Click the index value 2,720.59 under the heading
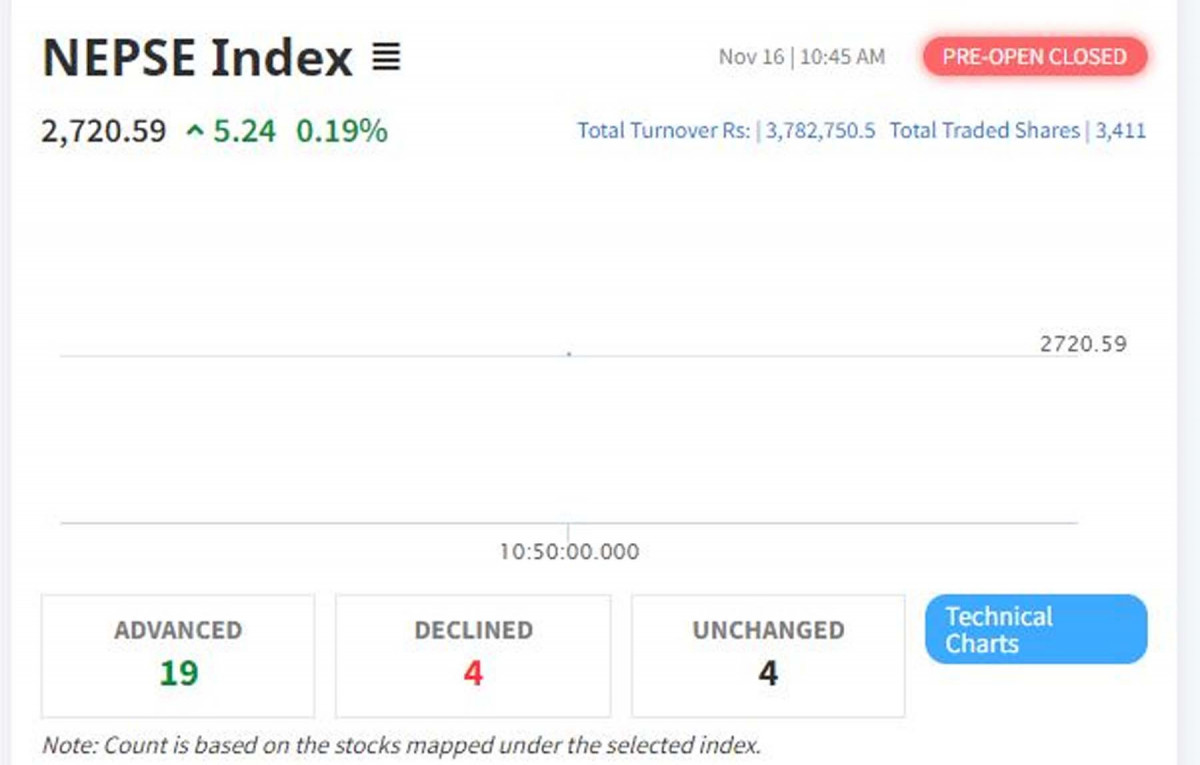1200x765 pixels. [104, 131]
